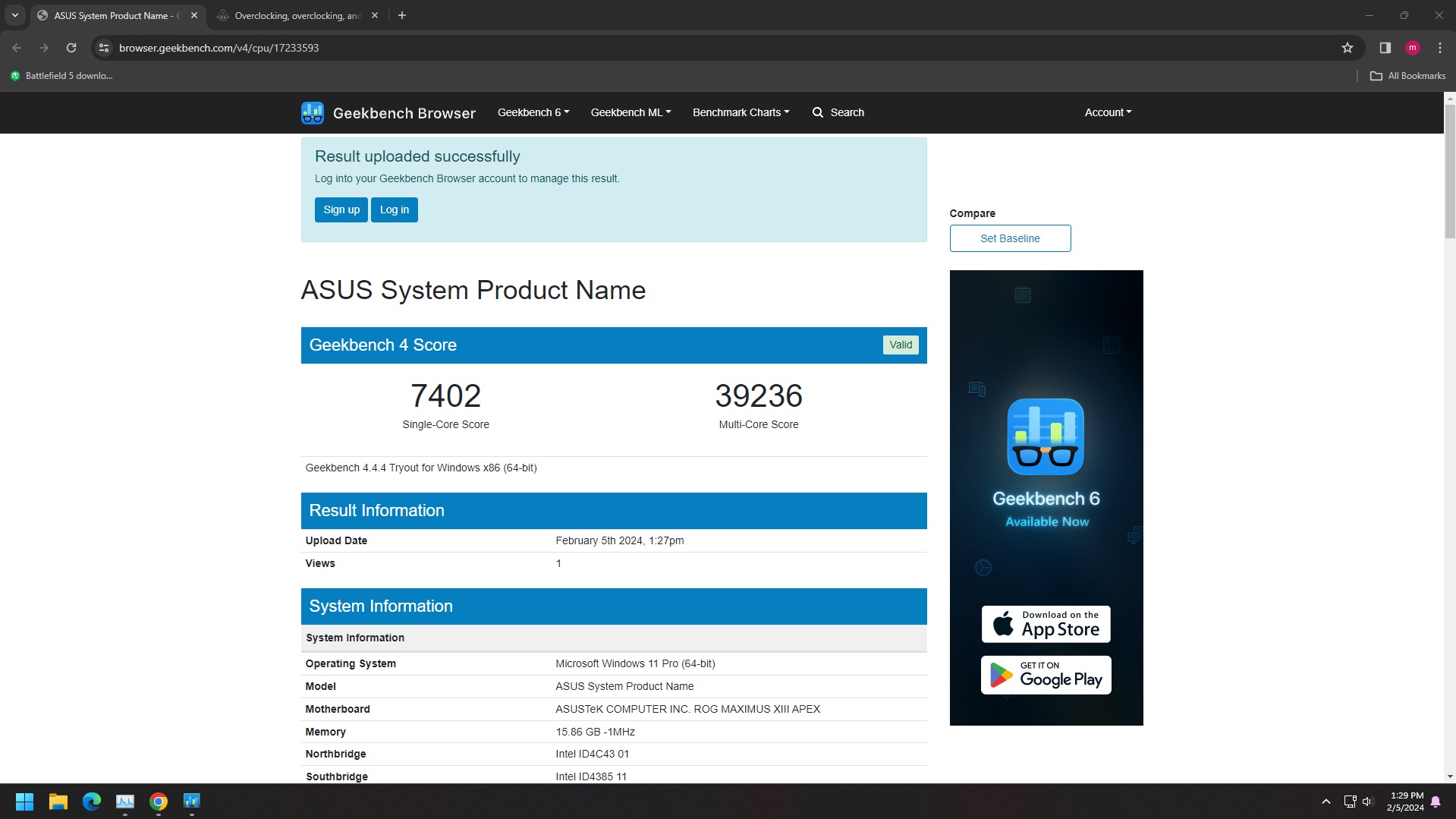Open Chrome three-dot menu

[x=1439, y=48]
